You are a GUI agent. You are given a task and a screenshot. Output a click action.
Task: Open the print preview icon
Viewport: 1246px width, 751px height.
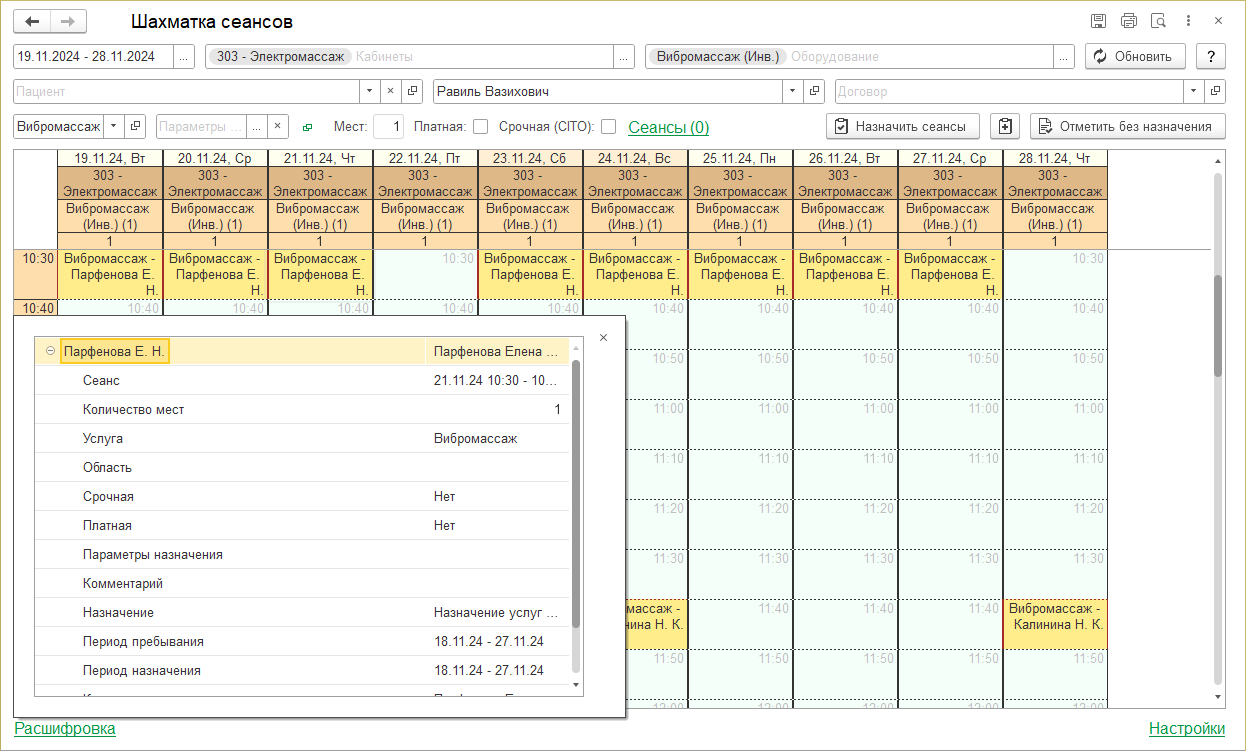(x=1158, y=21)
